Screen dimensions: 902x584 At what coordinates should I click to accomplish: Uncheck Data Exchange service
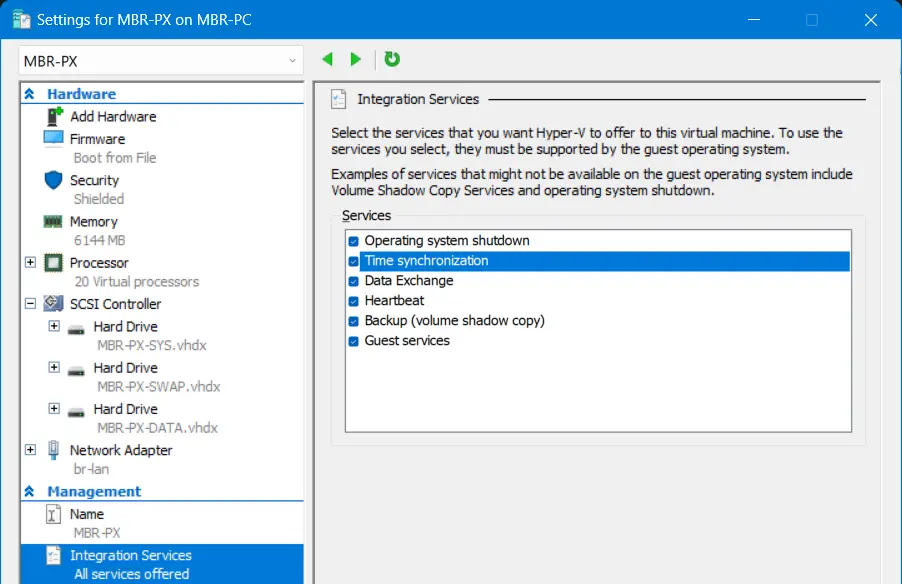pyautogui.click(x=353, y=281)
